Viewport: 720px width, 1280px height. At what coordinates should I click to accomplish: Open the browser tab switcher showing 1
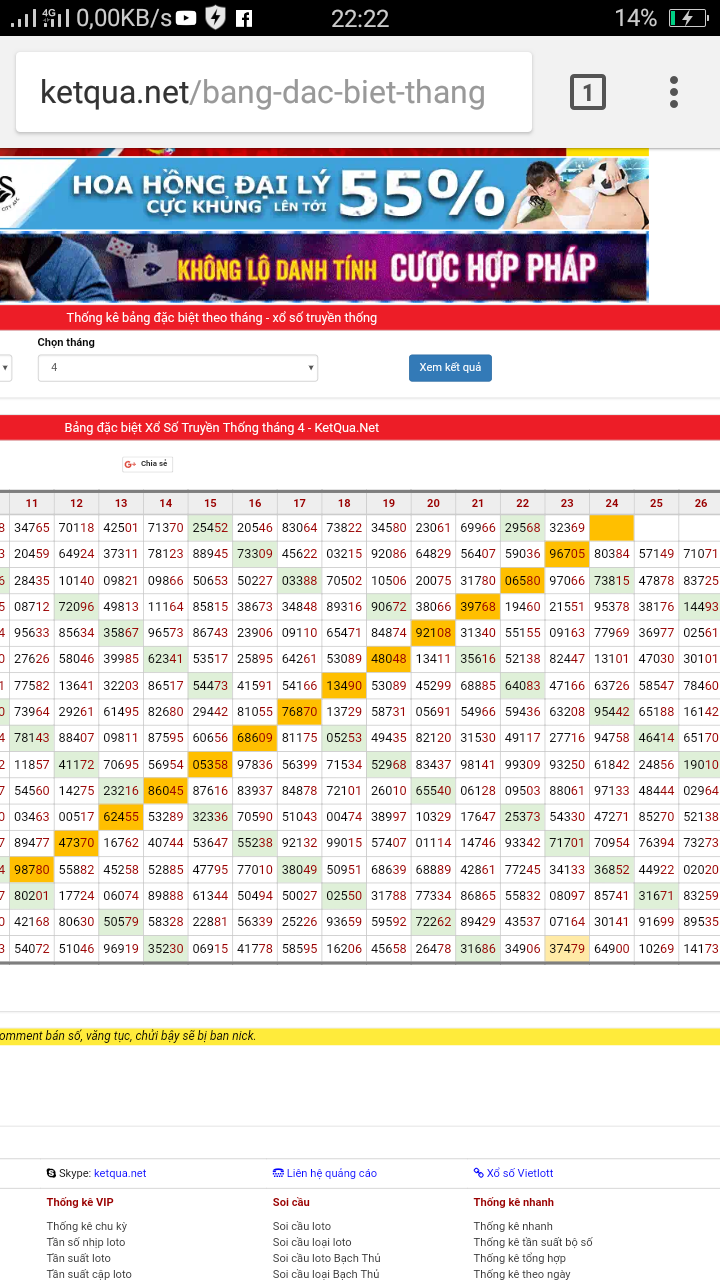(x=587, y=93)
